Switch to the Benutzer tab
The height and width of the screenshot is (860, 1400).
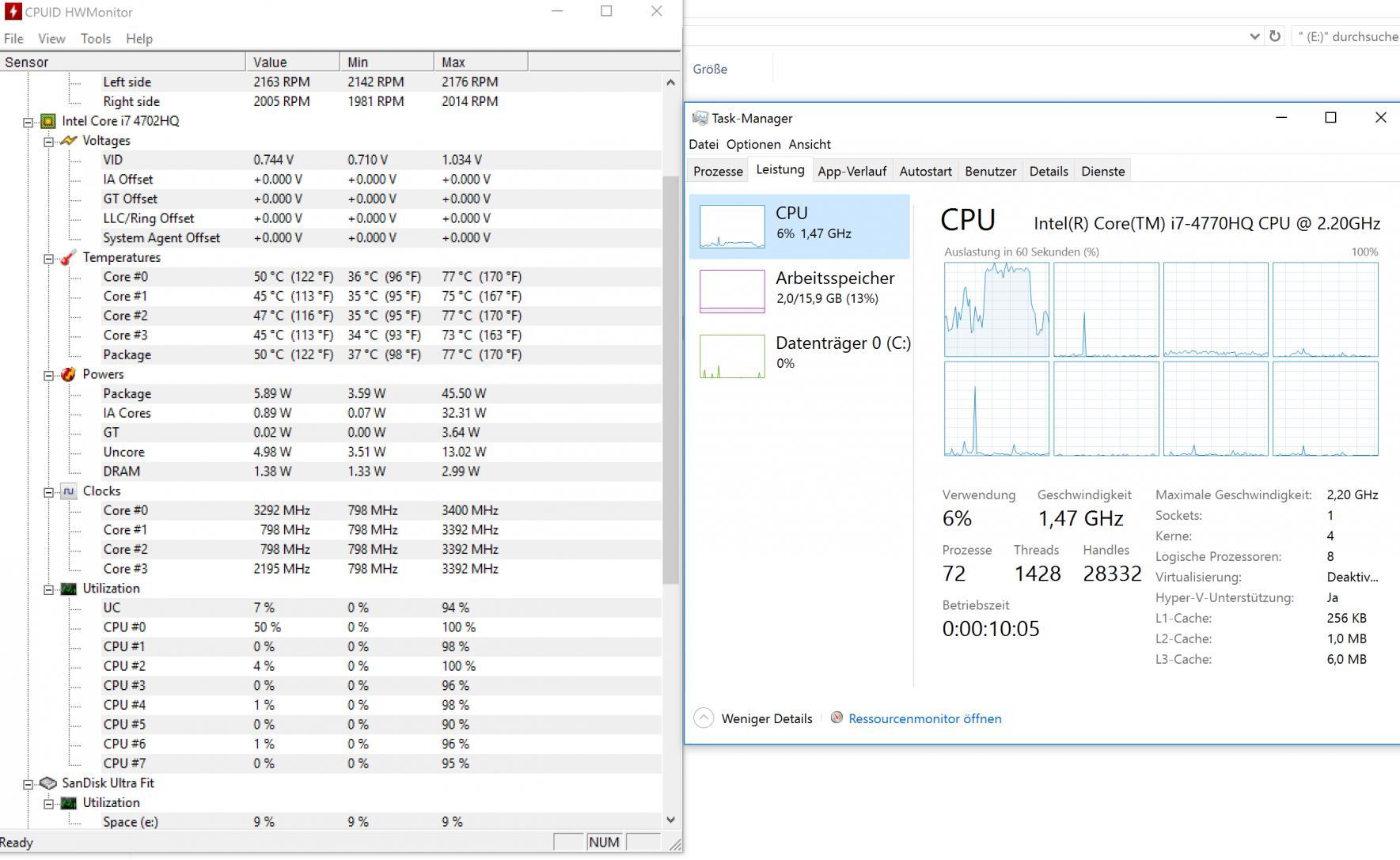pos(990,172)
